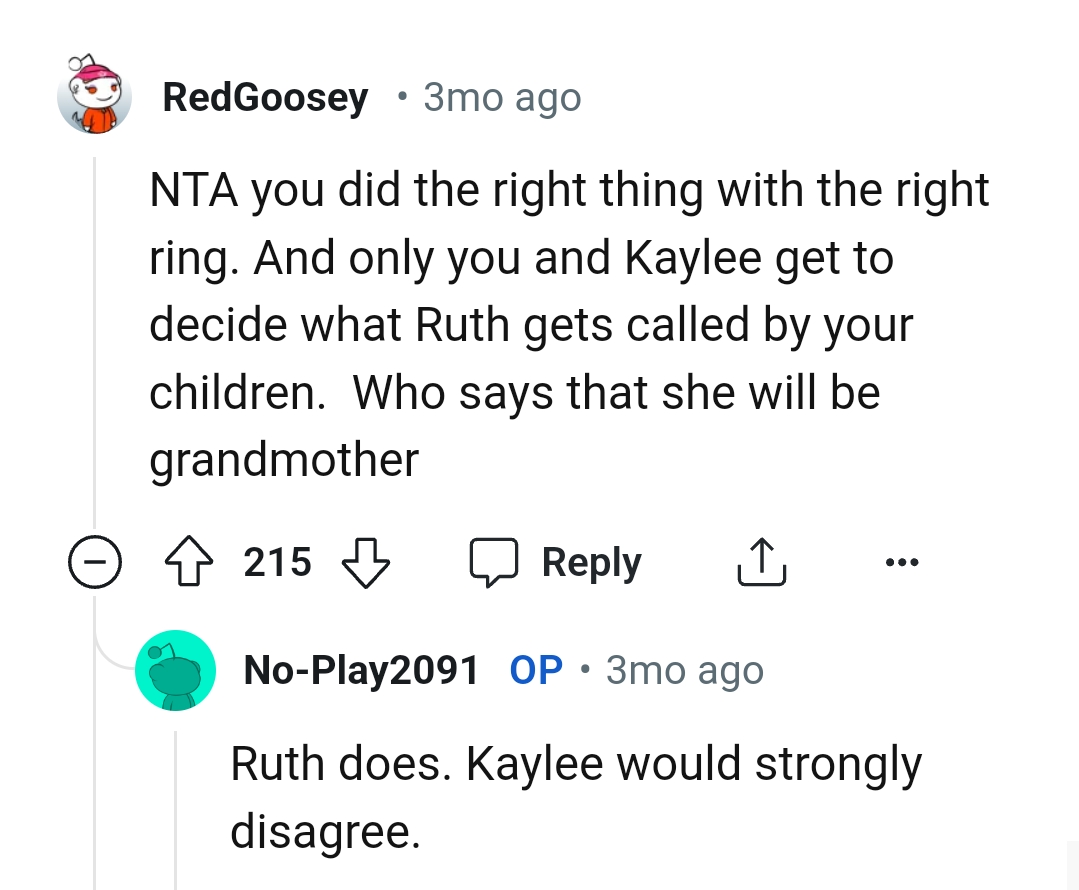Click RedGoosey's "3mo ago" timestamp

point(502,98)
